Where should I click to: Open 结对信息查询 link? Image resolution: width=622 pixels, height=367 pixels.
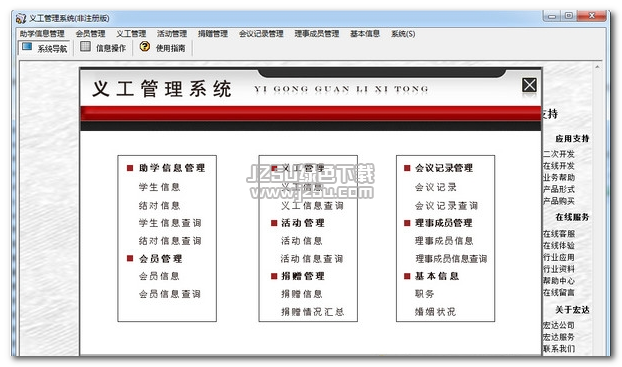[x=170, y=241]
